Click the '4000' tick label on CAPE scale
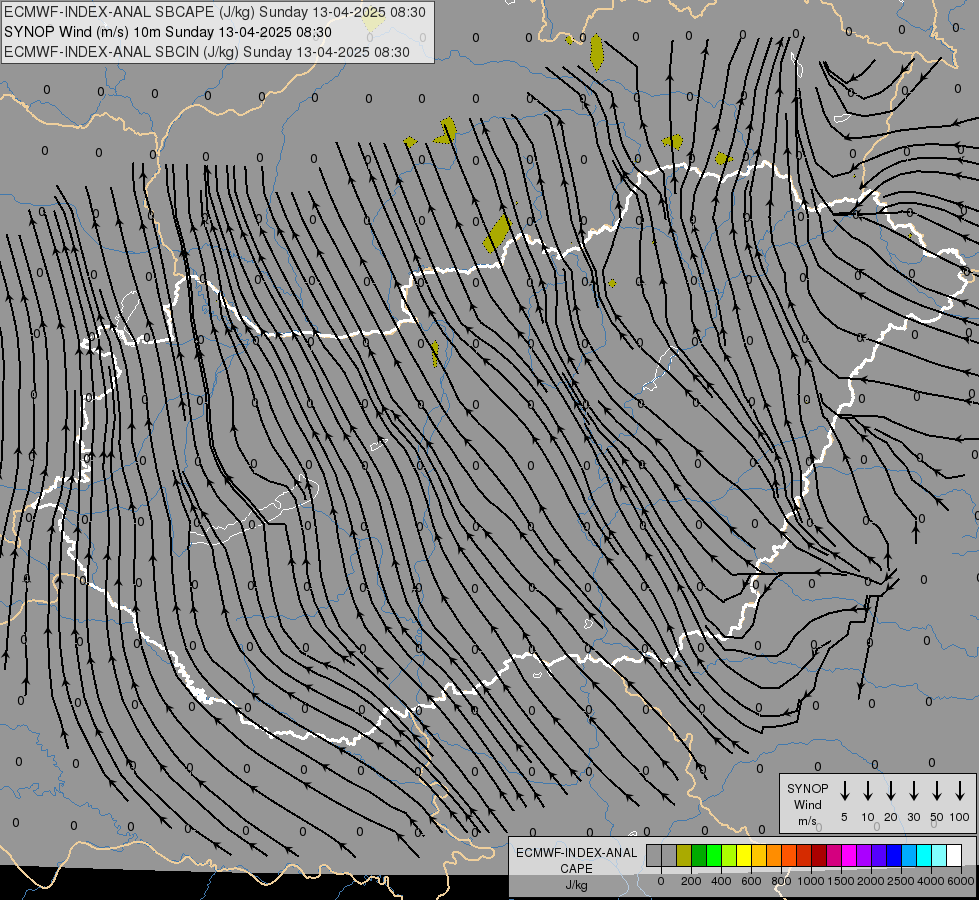 931,881
